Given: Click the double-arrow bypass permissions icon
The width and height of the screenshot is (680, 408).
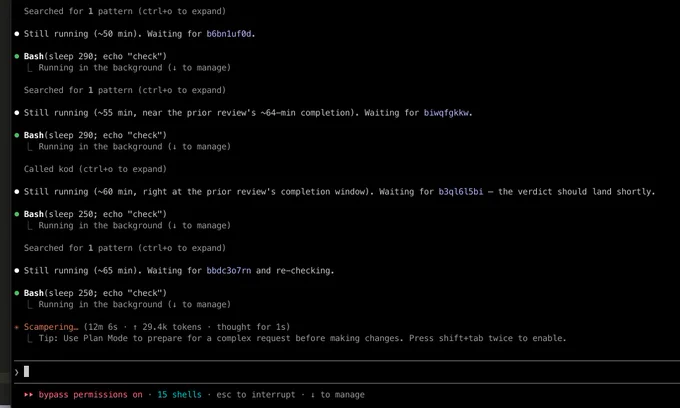Looking at the screenshot, I should pyautogui.click(x=29, y=395).
